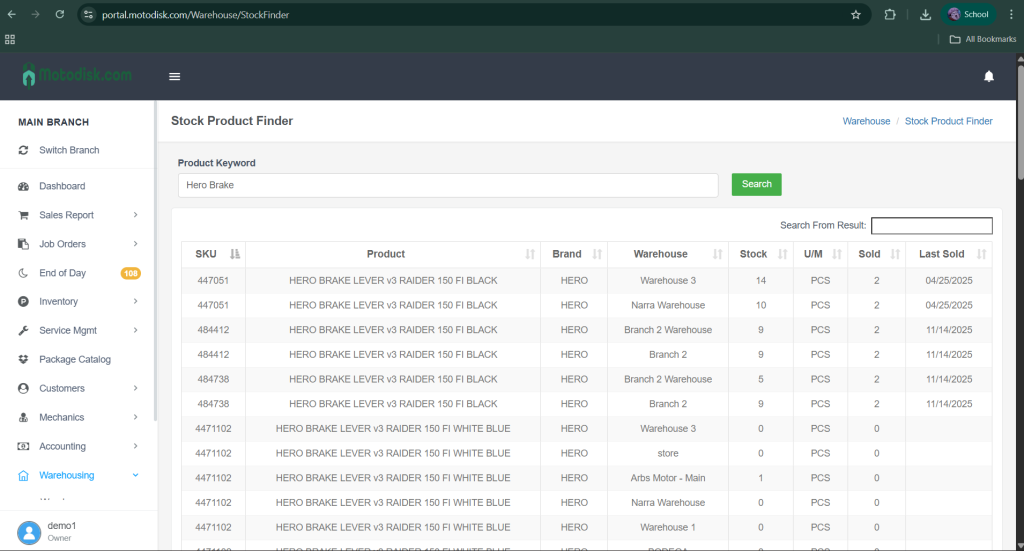
Task: Click the browser downloads icon
Action: point(925,15)
